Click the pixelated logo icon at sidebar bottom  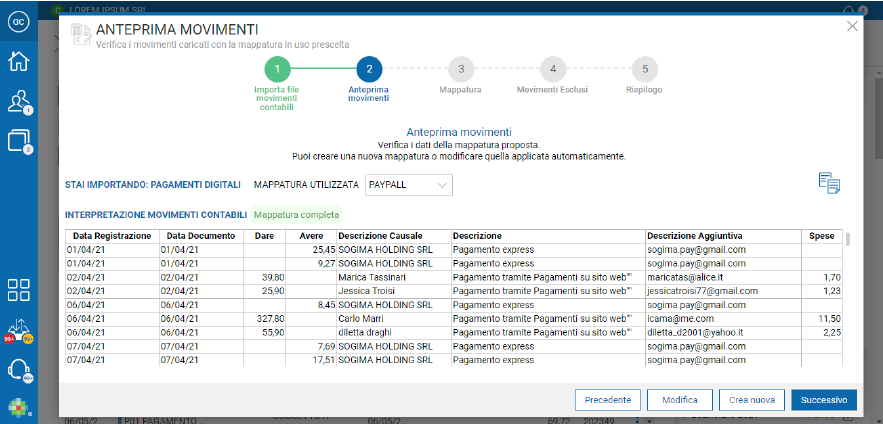pos(18,408)
